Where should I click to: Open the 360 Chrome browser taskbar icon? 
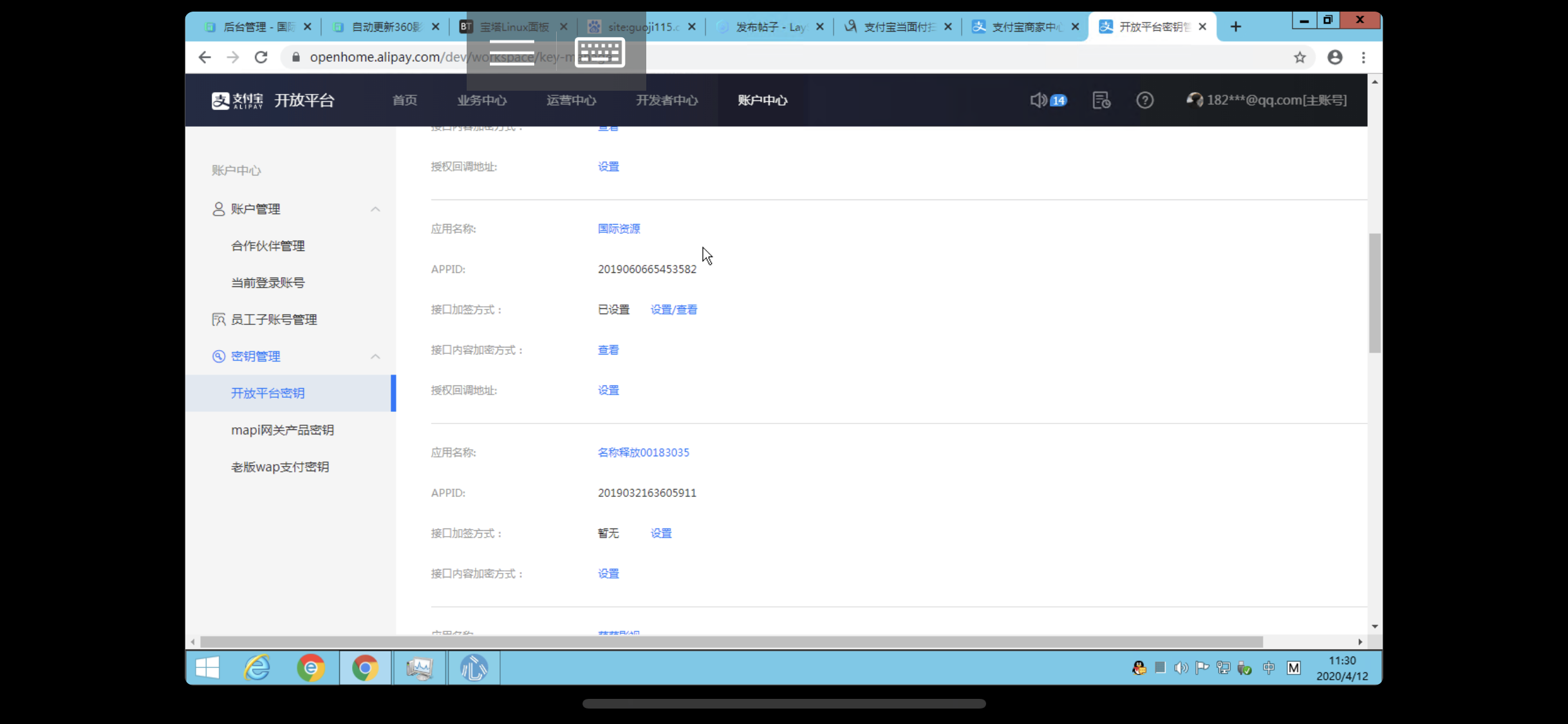[x=311, y=668]
